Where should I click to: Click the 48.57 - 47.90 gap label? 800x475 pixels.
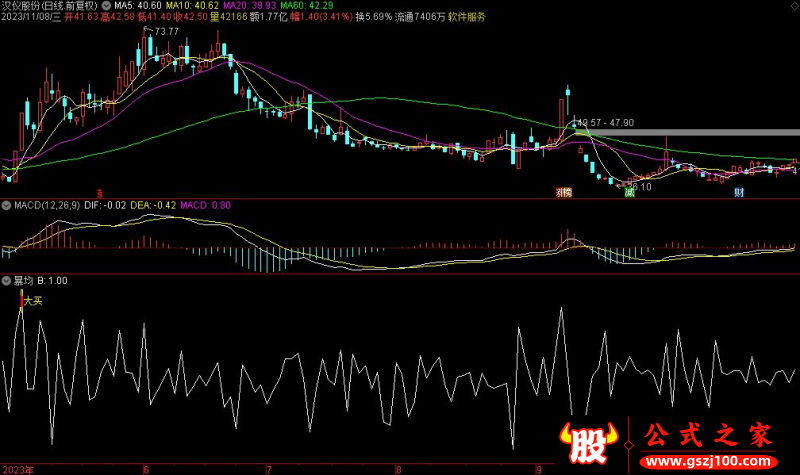click(x=606, y=123)
